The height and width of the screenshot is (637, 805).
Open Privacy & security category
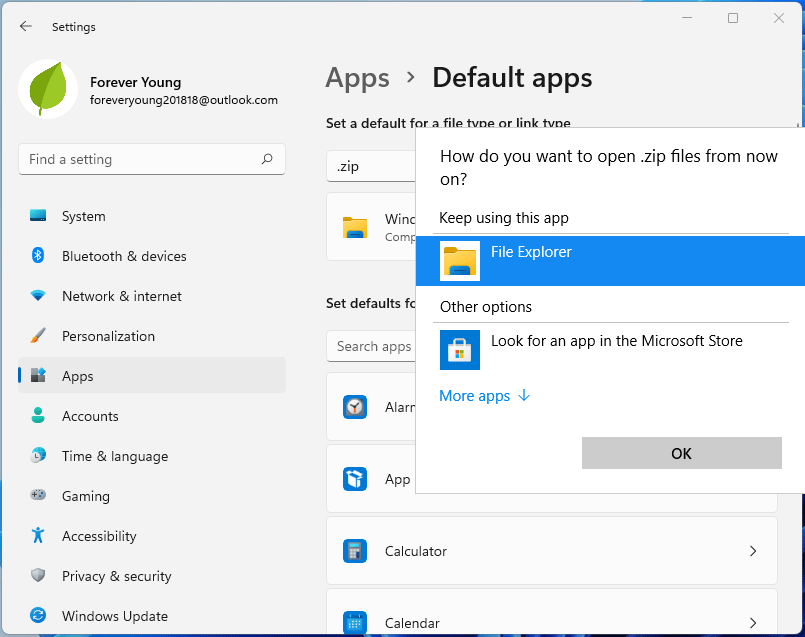coord(152,576)
